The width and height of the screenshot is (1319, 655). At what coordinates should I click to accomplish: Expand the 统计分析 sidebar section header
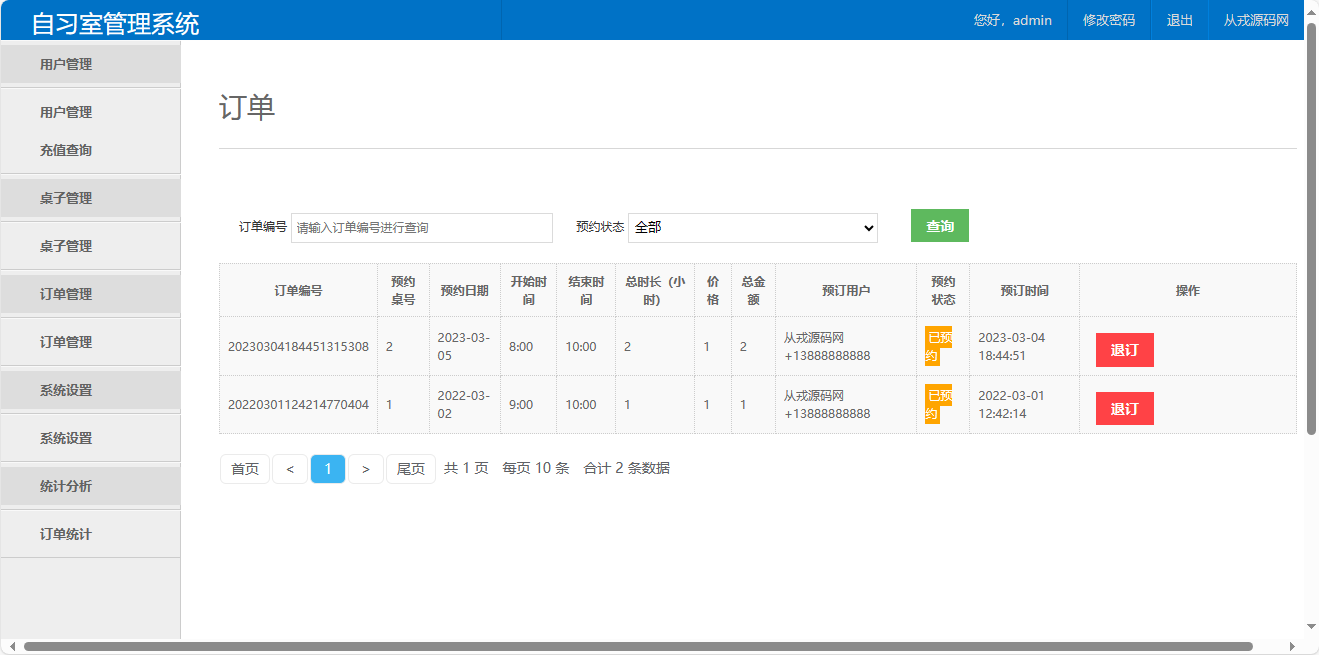[66, 486]
